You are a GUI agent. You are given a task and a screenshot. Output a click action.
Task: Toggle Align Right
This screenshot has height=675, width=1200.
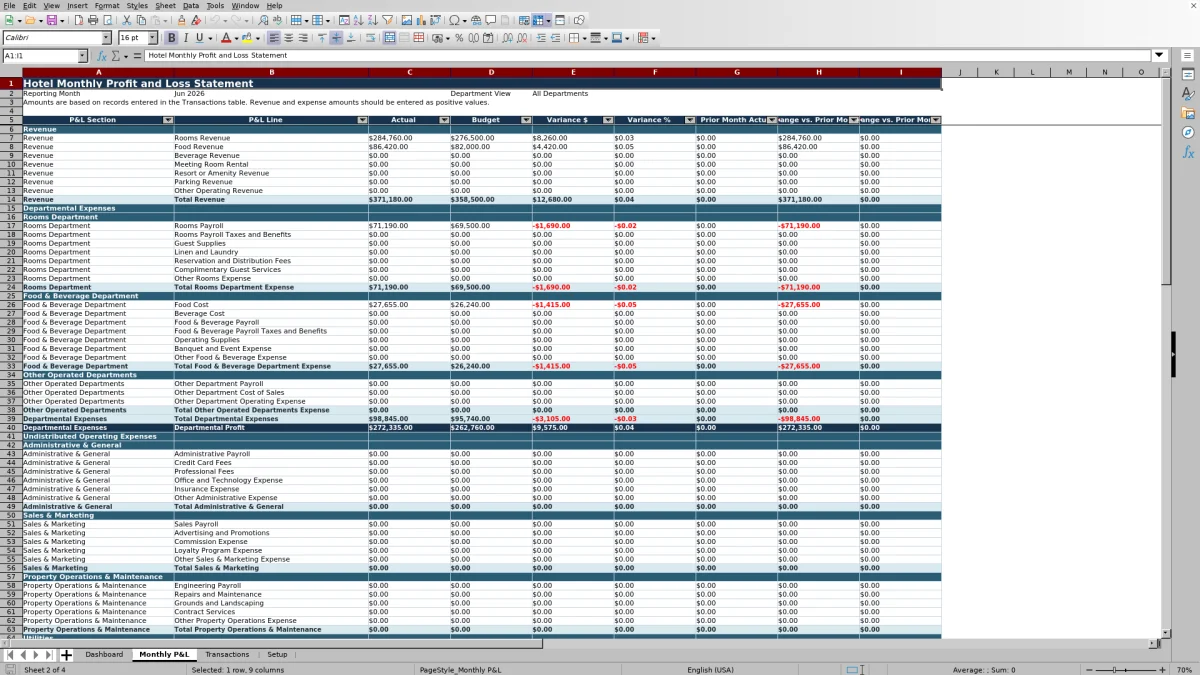[x=302, y=38]
